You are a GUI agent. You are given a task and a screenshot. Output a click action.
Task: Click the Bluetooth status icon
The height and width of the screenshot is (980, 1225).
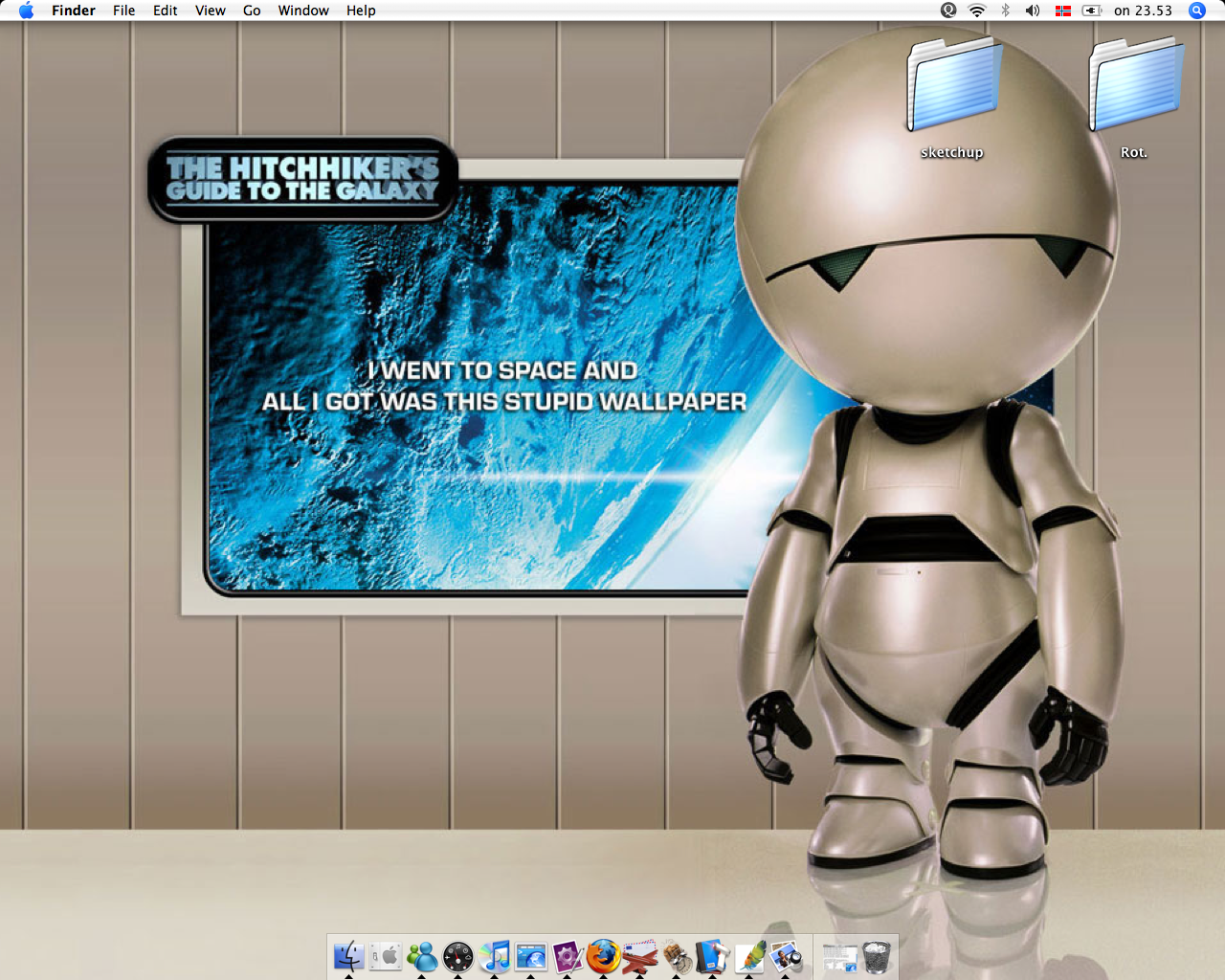pos(1005,11)
